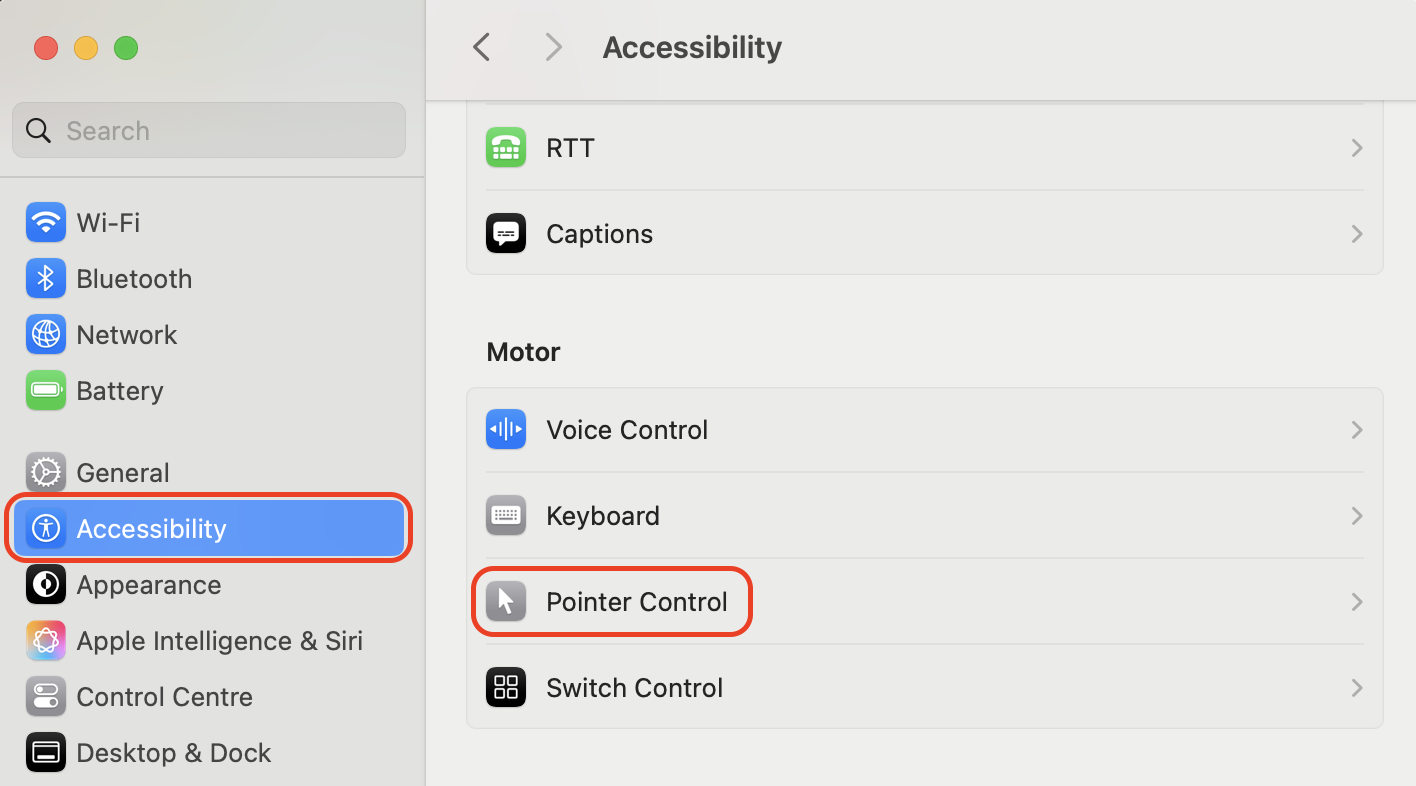Open Network via the globe icon
Image resolution: width=1416 pixels, height=786 pixels.
[44, 334]
